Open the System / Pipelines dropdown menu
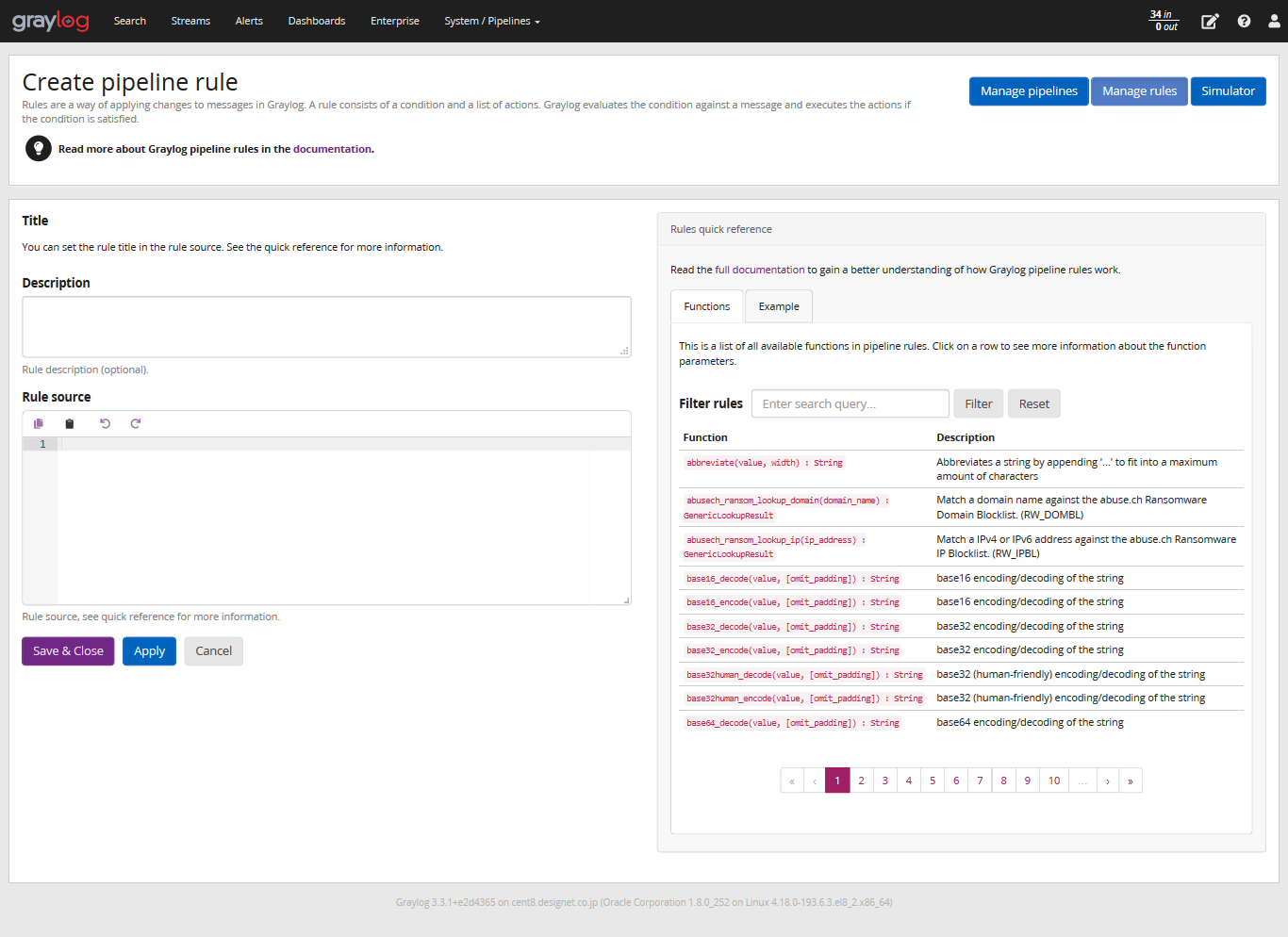1288x937 pixels. pyautogui.click(x=492, y=21)
